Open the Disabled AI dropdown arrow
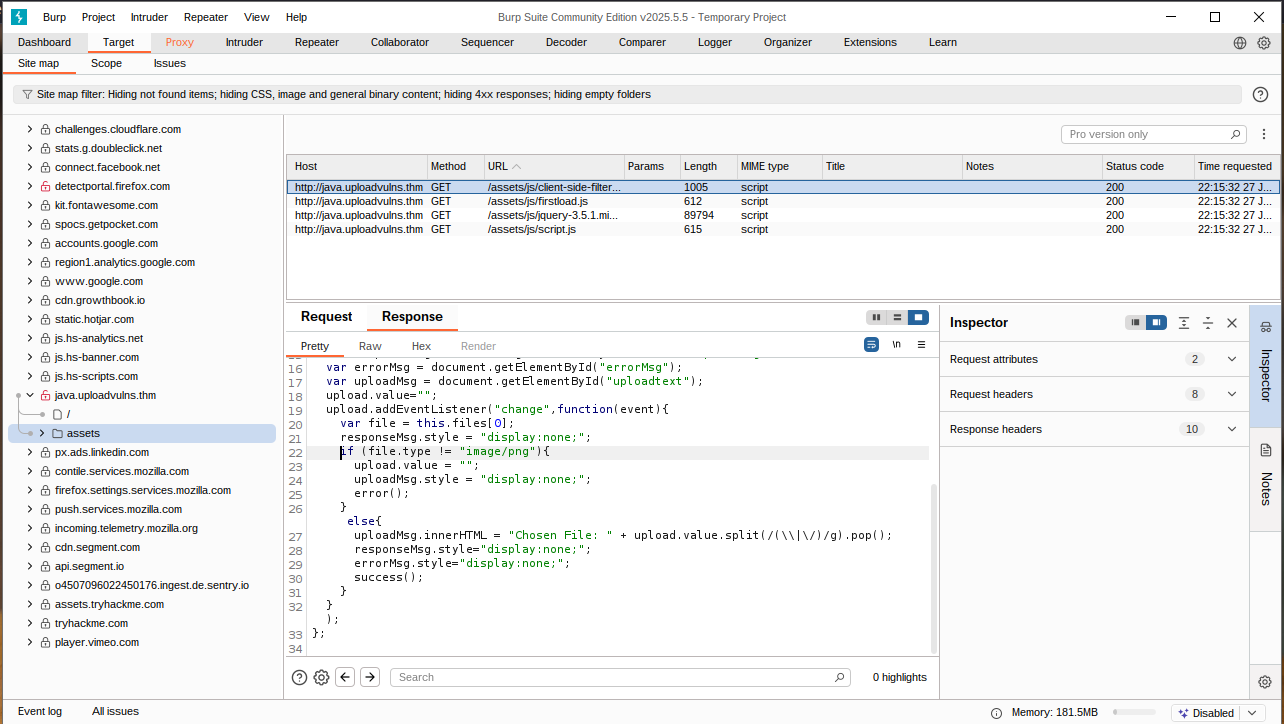The image size is (1284, 724). click(x=1252, y=713)
